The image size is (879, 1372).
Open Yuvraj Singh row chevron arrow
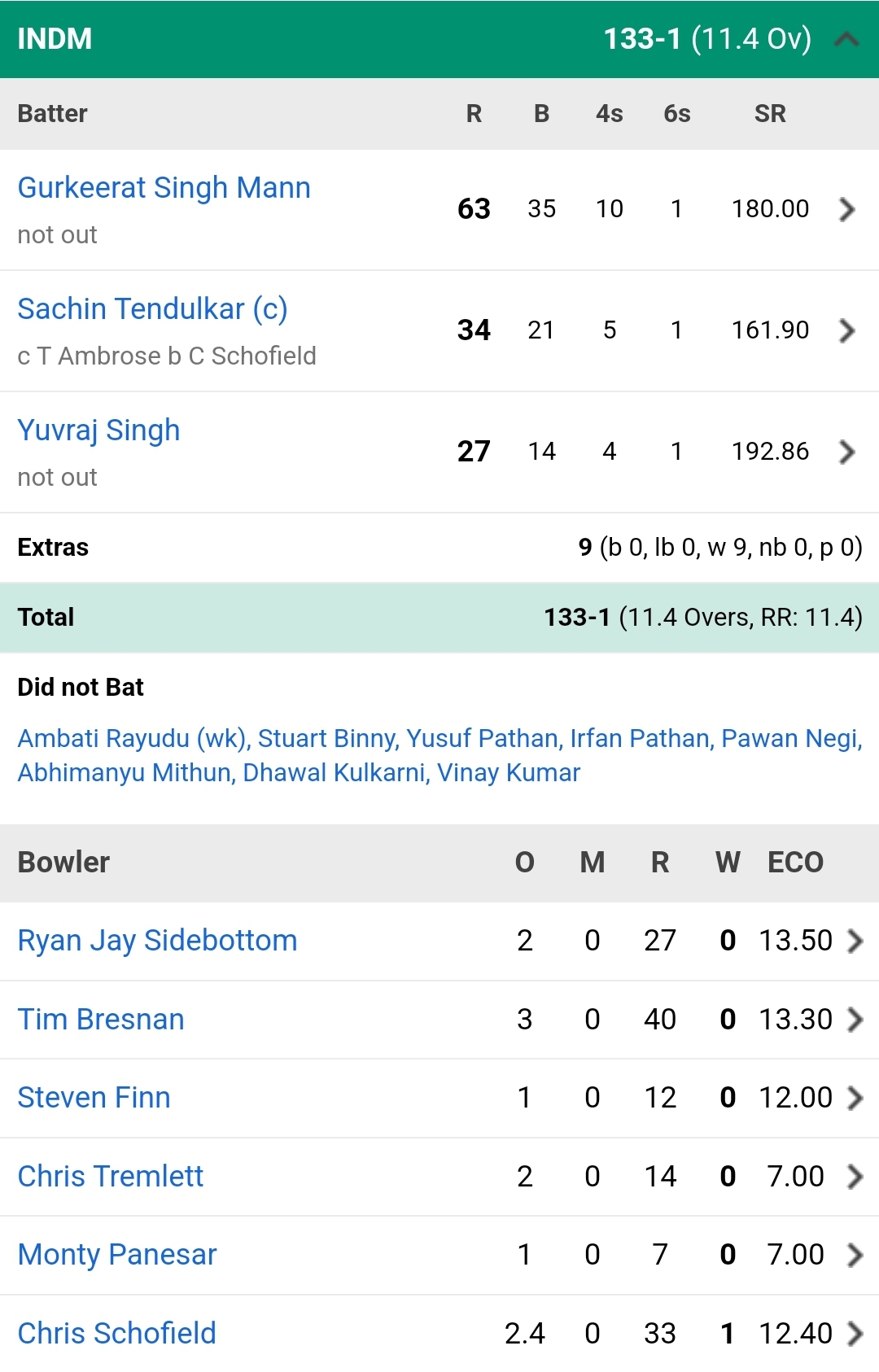(846, 452)
